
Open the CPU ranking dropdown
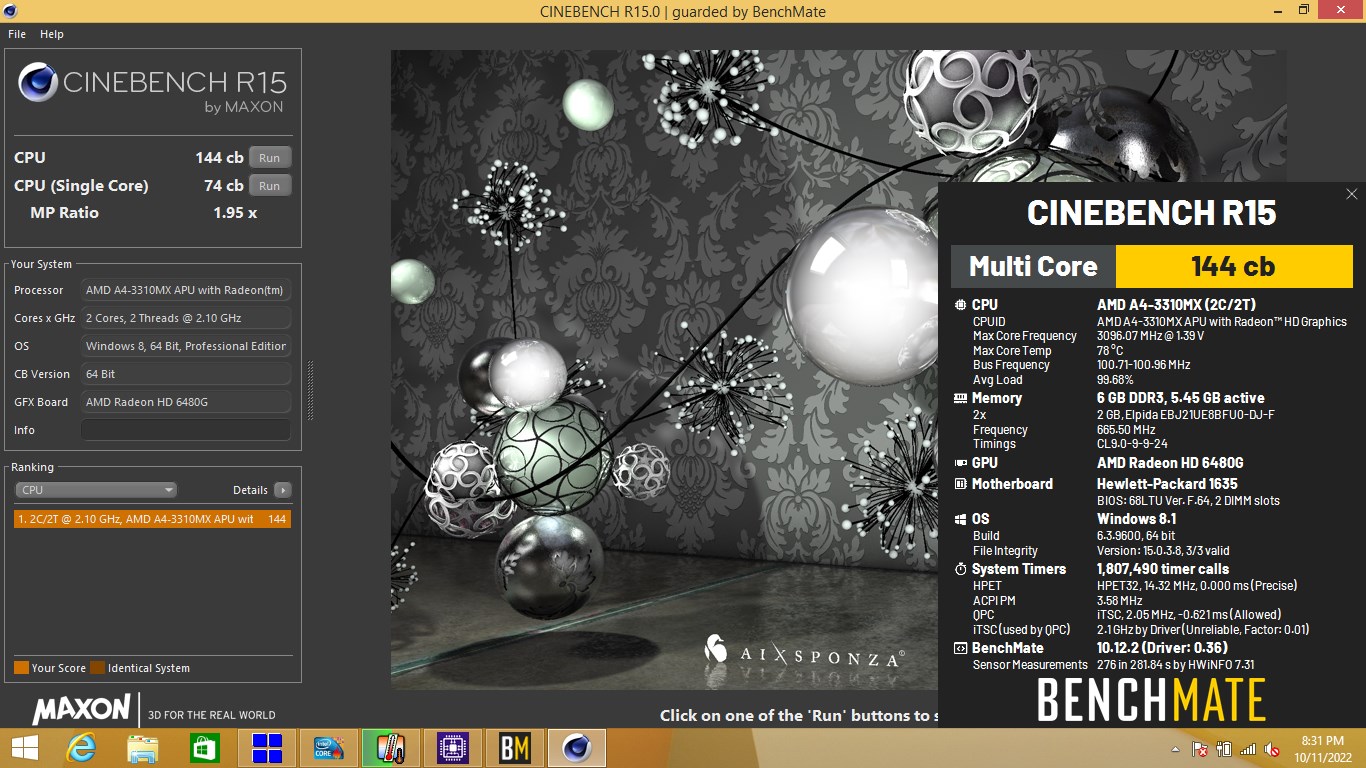[x=96, y=490]
